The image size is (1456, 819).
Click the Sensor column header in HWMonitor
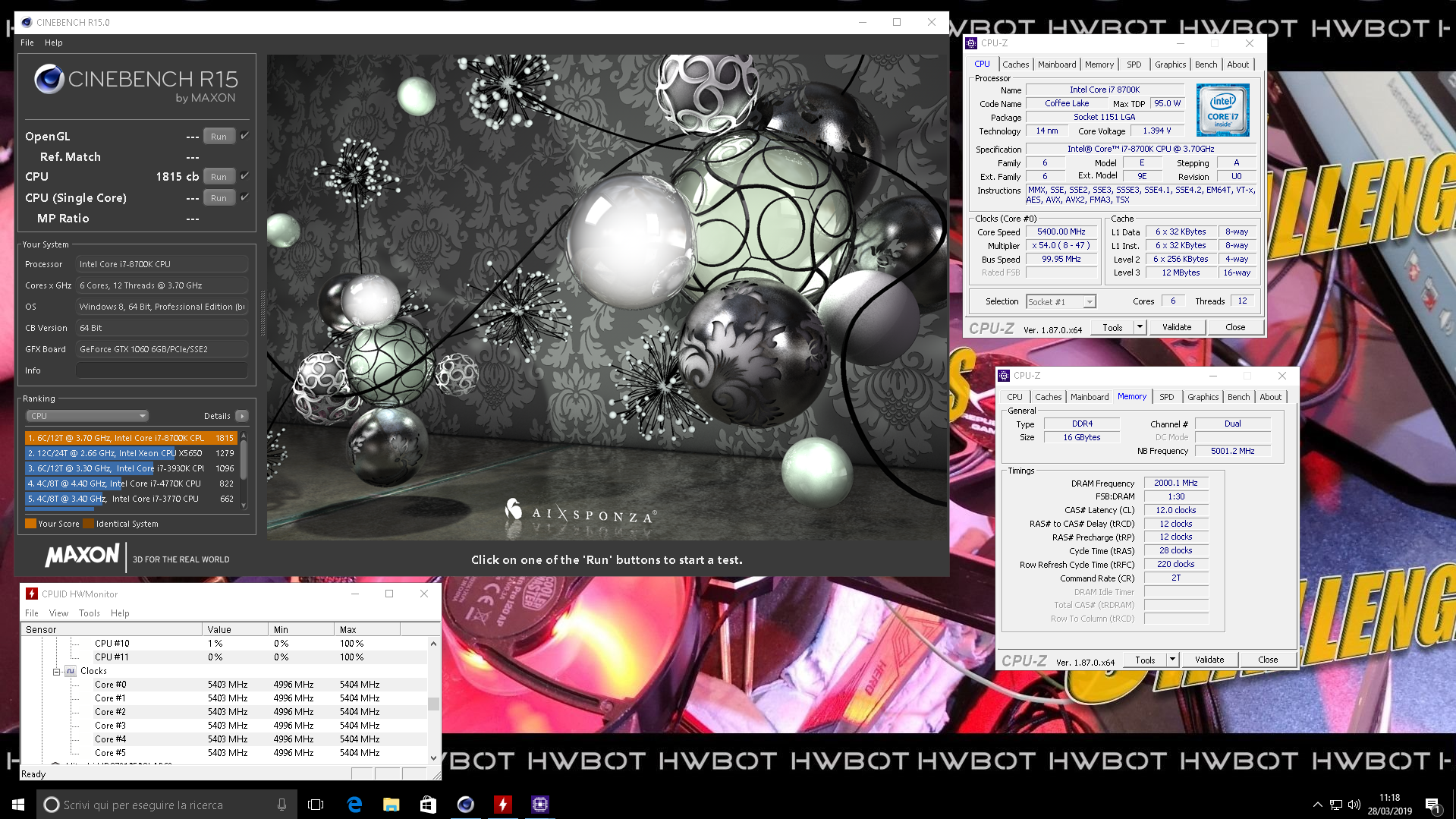point(112,629)
